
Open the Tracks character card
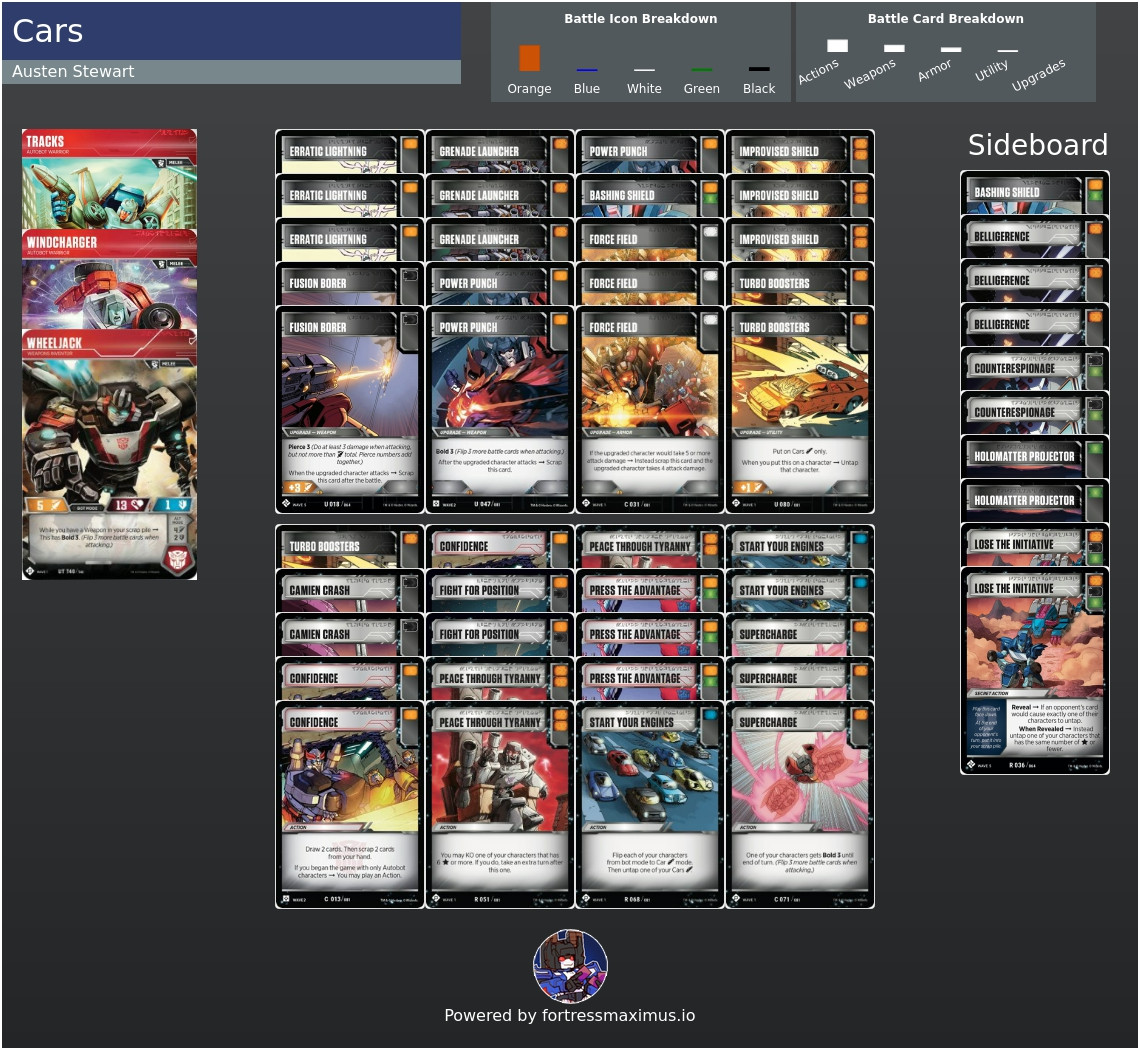(109, 180)
